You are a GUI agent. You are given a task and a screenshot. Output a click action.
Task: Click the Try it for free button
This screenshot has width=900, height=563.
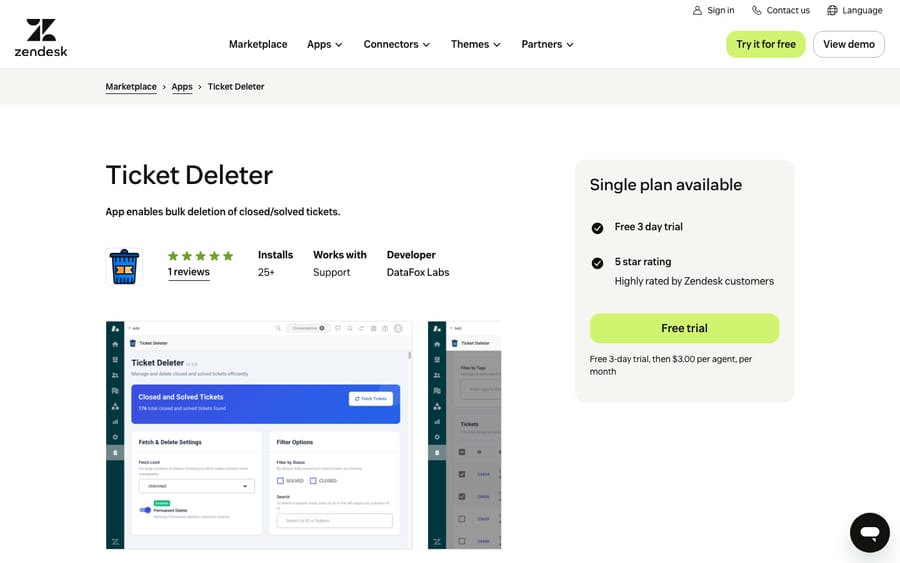click(x=766, y=44)
